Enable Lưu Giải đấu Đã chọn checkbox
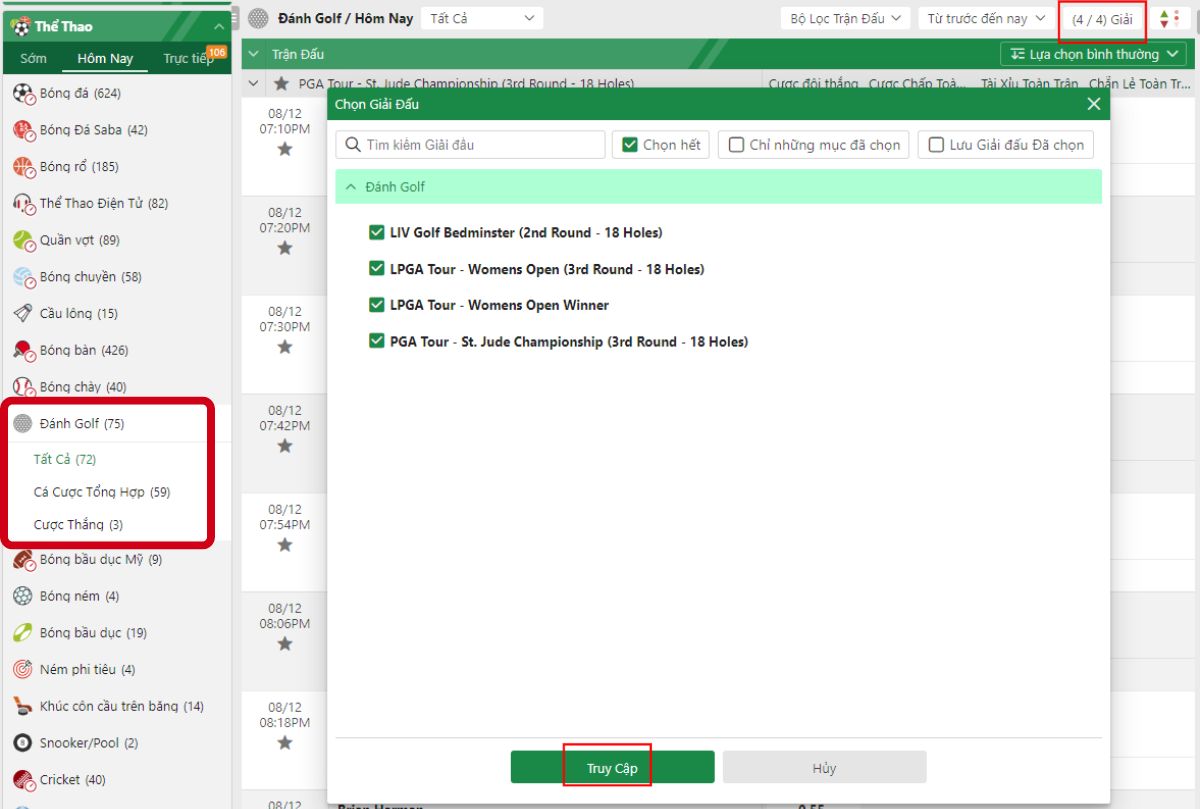1200x809 pixels. [936, 145]
